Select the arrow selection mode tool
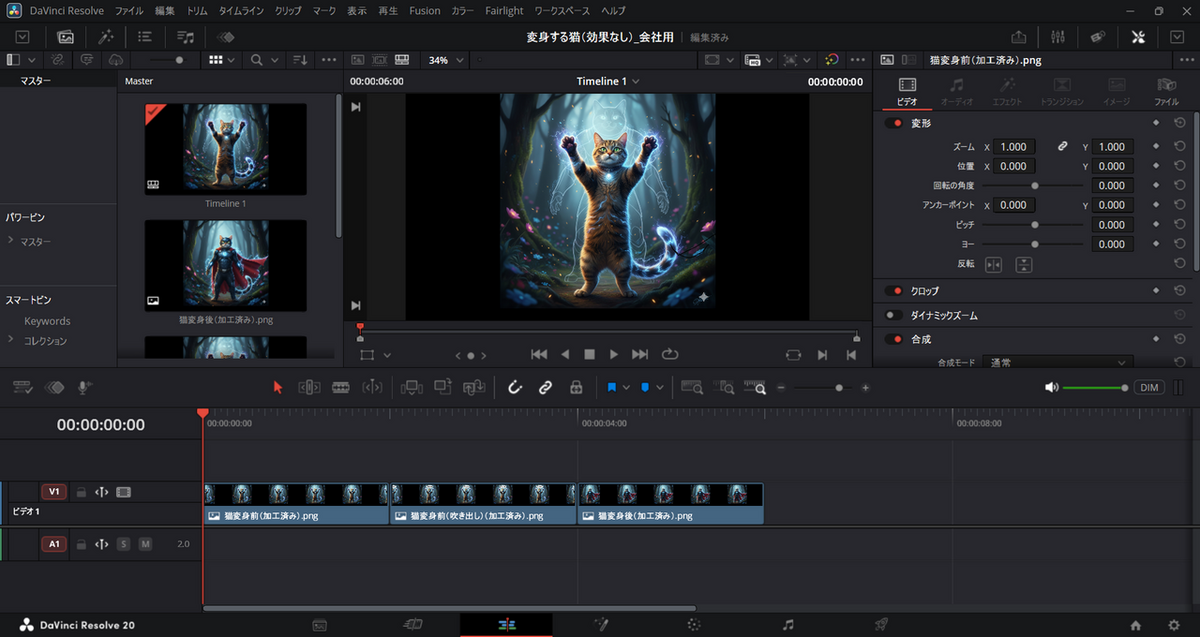Viewport: 1200px width, 637px height. coord(278,387)
